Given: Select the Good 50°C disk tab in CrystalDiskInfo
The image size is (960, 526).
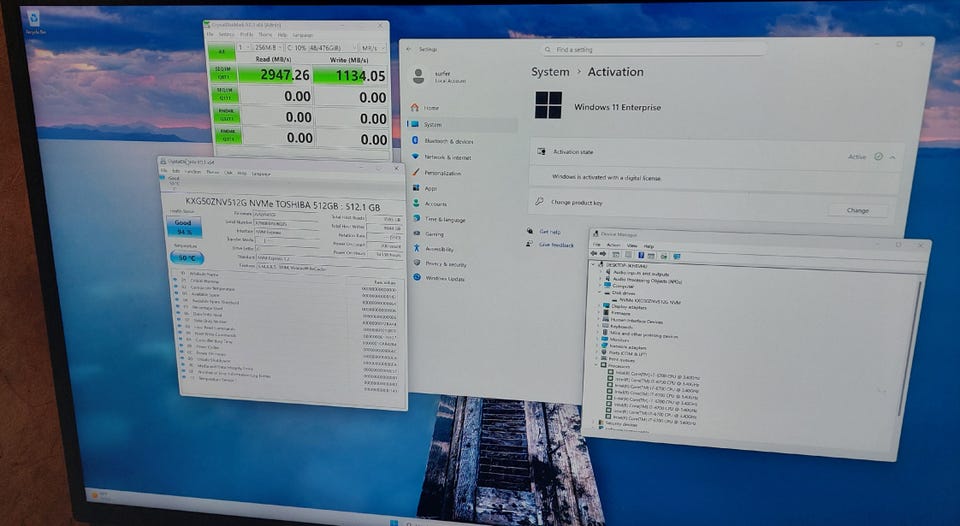Looking at the screenshot, I should [174, 181].
